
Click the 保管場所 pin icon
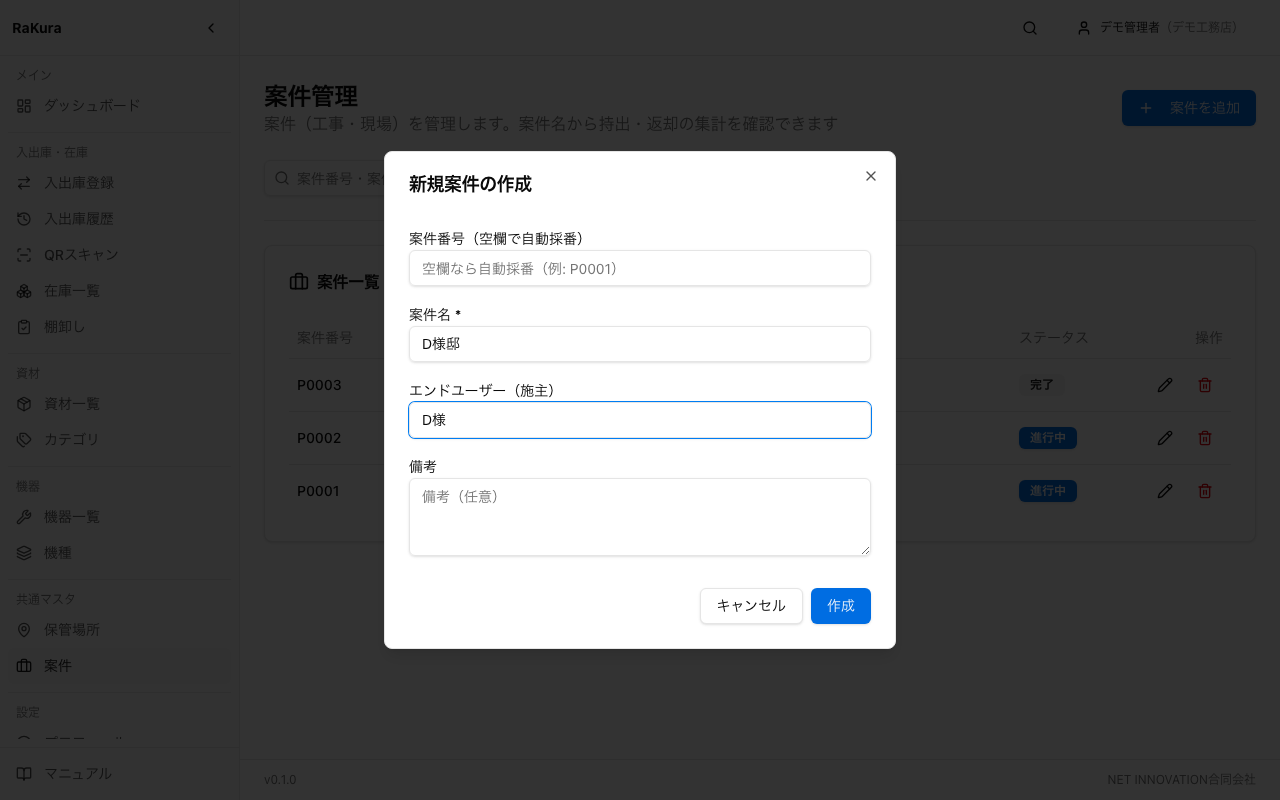(24, 630)
